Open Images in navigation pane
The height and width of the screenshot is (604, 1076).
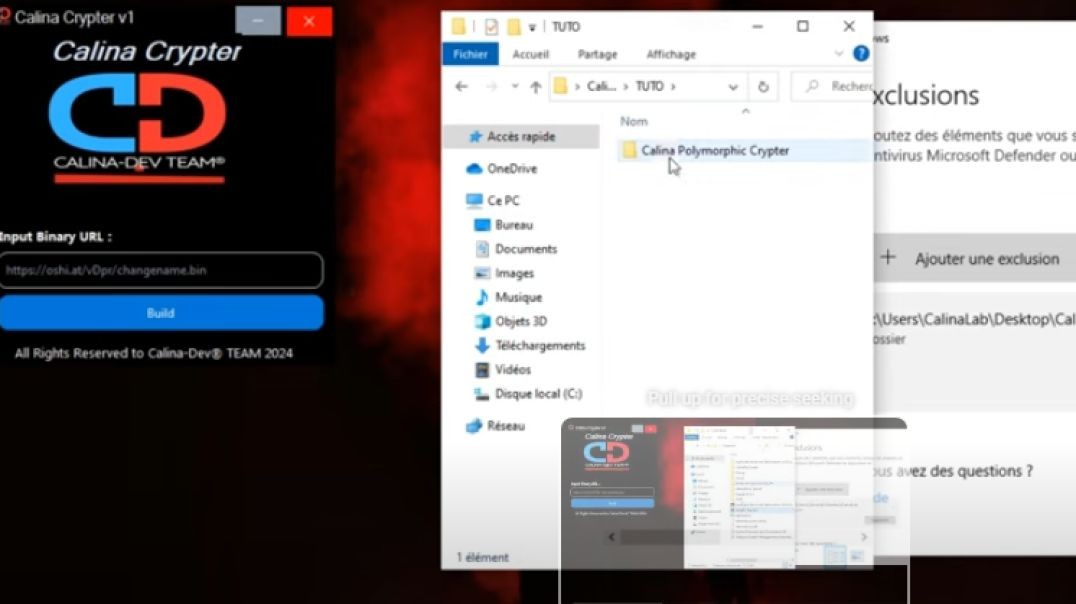tap(514, 273)
